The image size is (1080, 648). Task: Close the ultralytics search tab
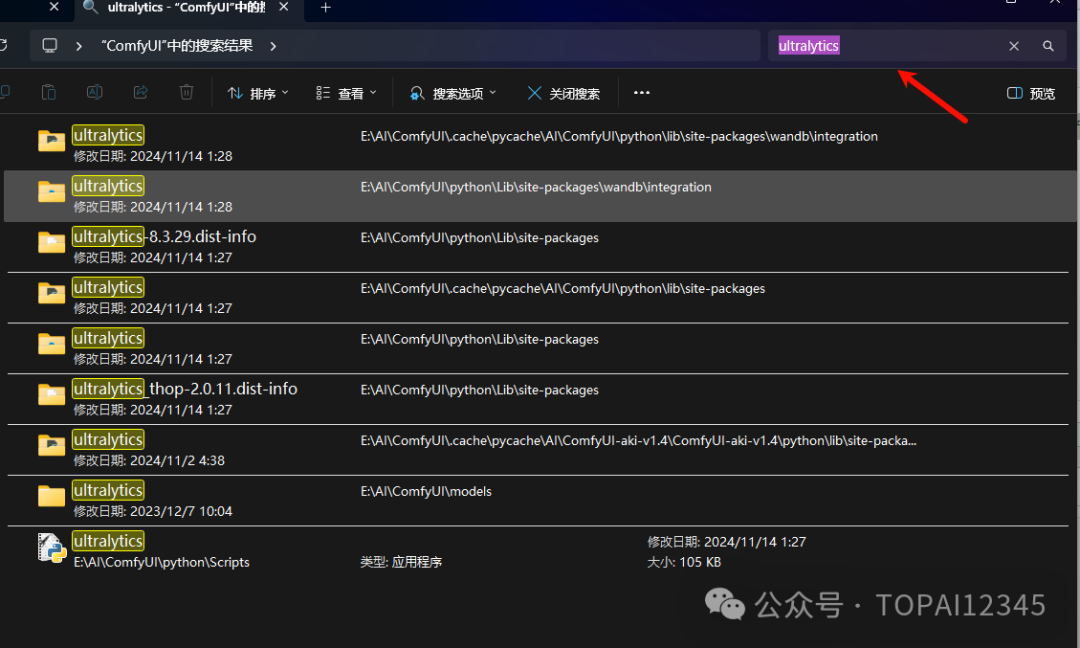pos(283,7)
